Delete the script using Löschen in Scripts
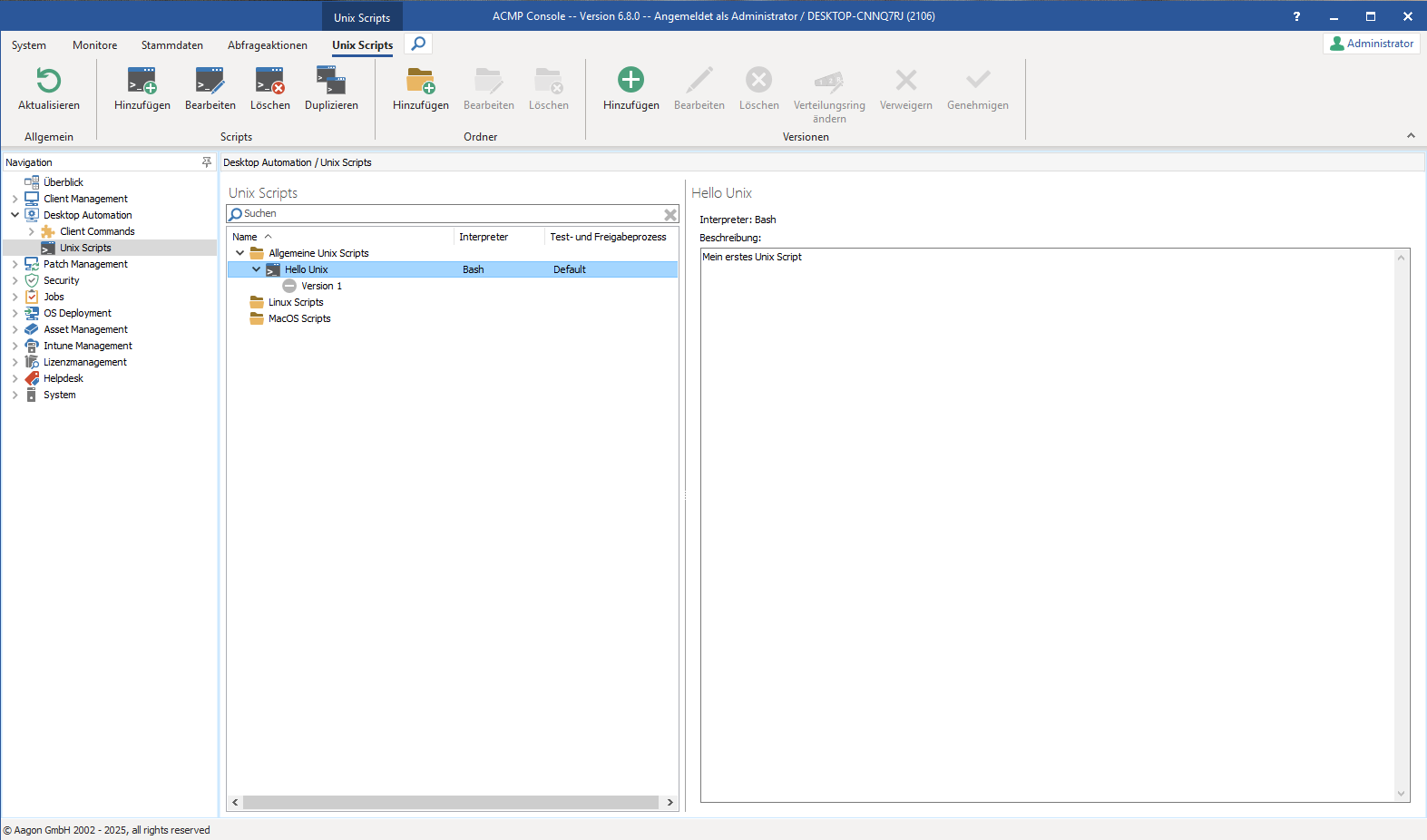 pyautogui.click(x=269, y=82)
